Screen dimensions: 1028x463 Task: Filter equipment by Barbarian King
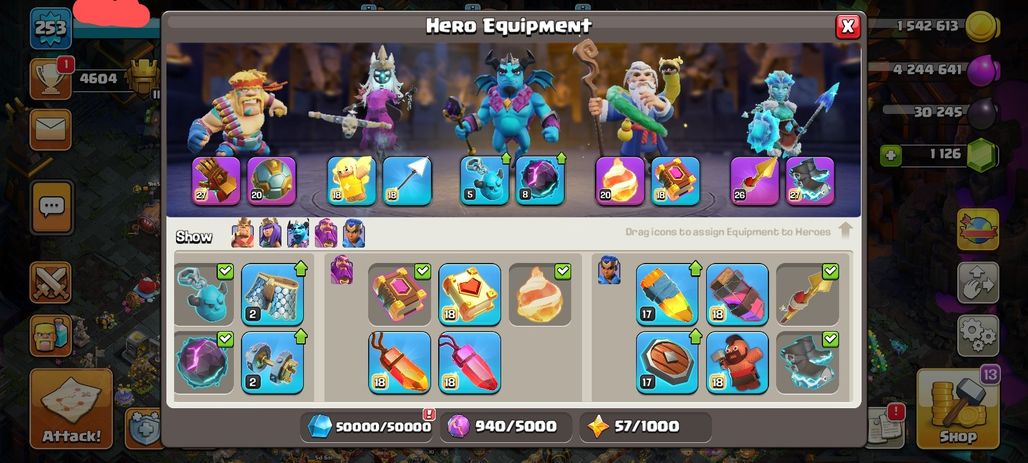[x=243, y=233]
